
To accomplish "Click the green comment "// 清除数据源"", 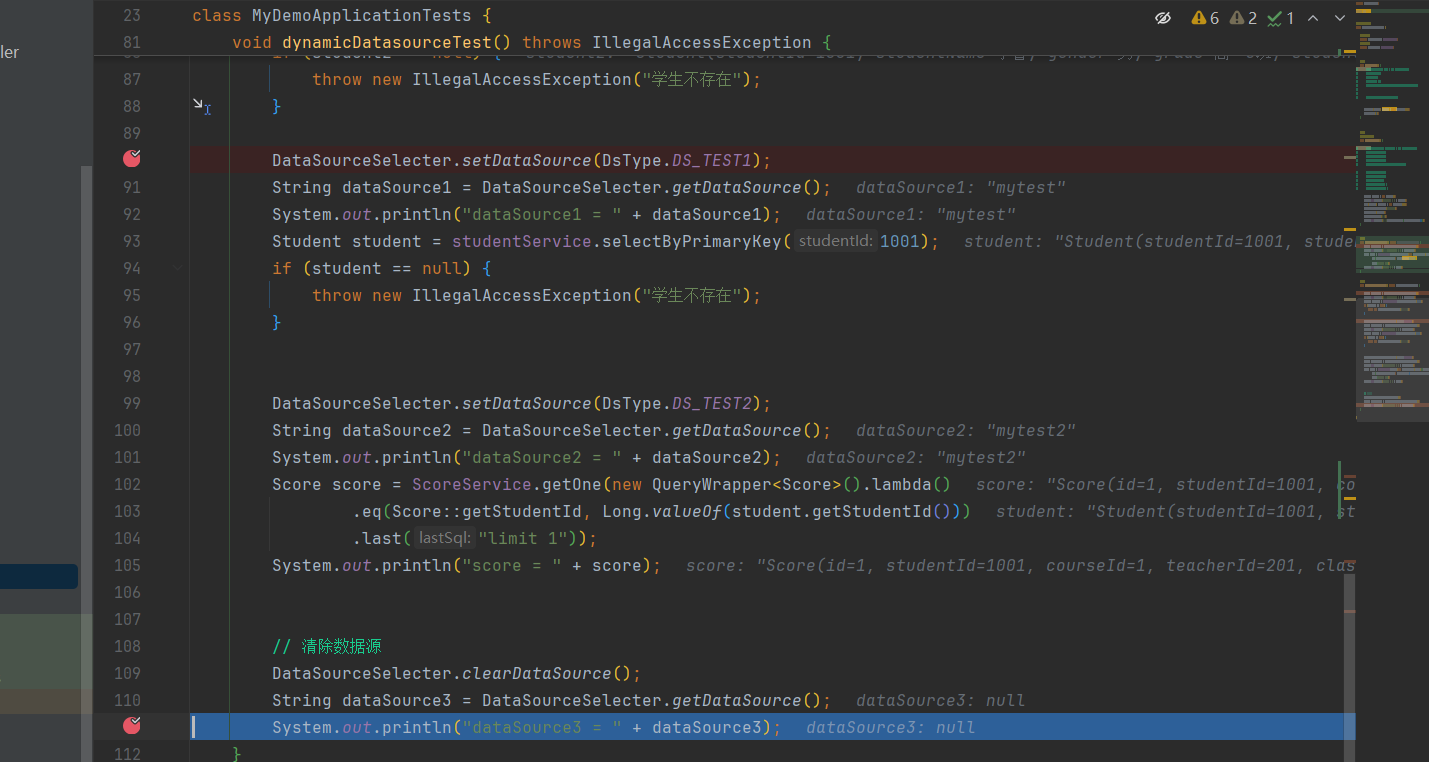I will (327, 646).
